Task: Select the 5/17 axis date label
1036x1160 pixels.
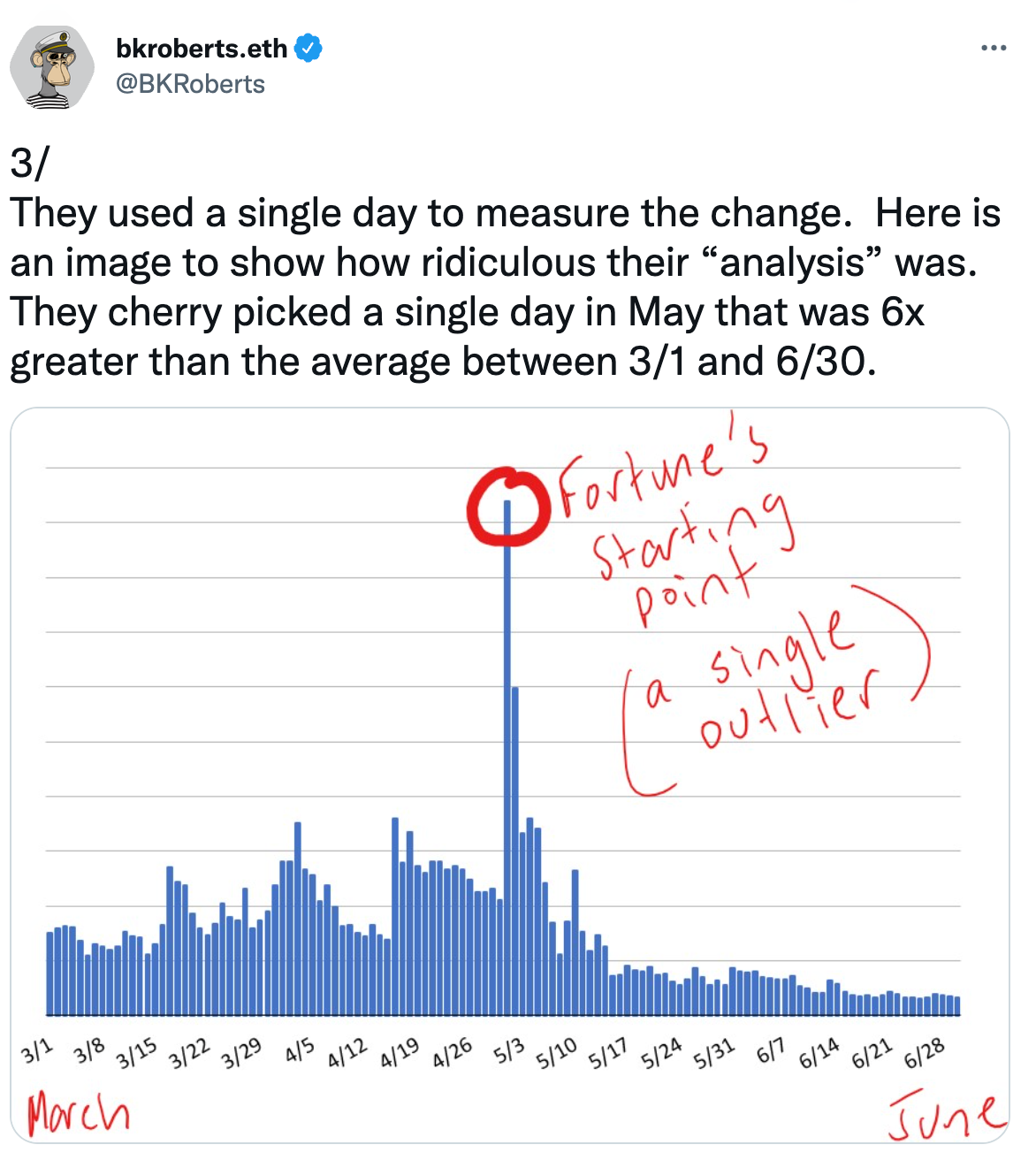Action: pyautogui.click(x=607, y=1053)
